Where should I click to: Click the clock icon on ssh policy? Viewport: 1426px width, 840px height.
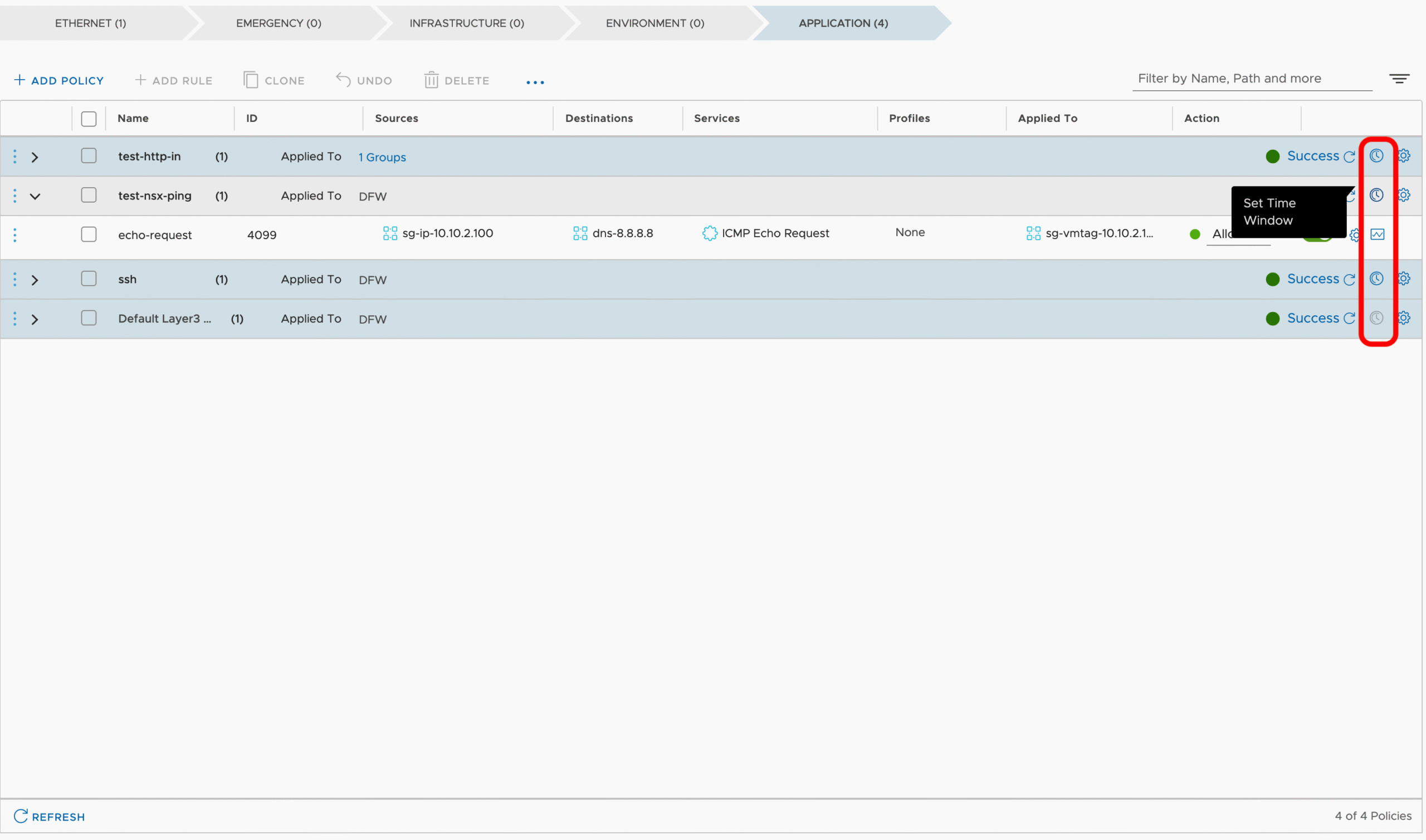[x=1376, y=279]
